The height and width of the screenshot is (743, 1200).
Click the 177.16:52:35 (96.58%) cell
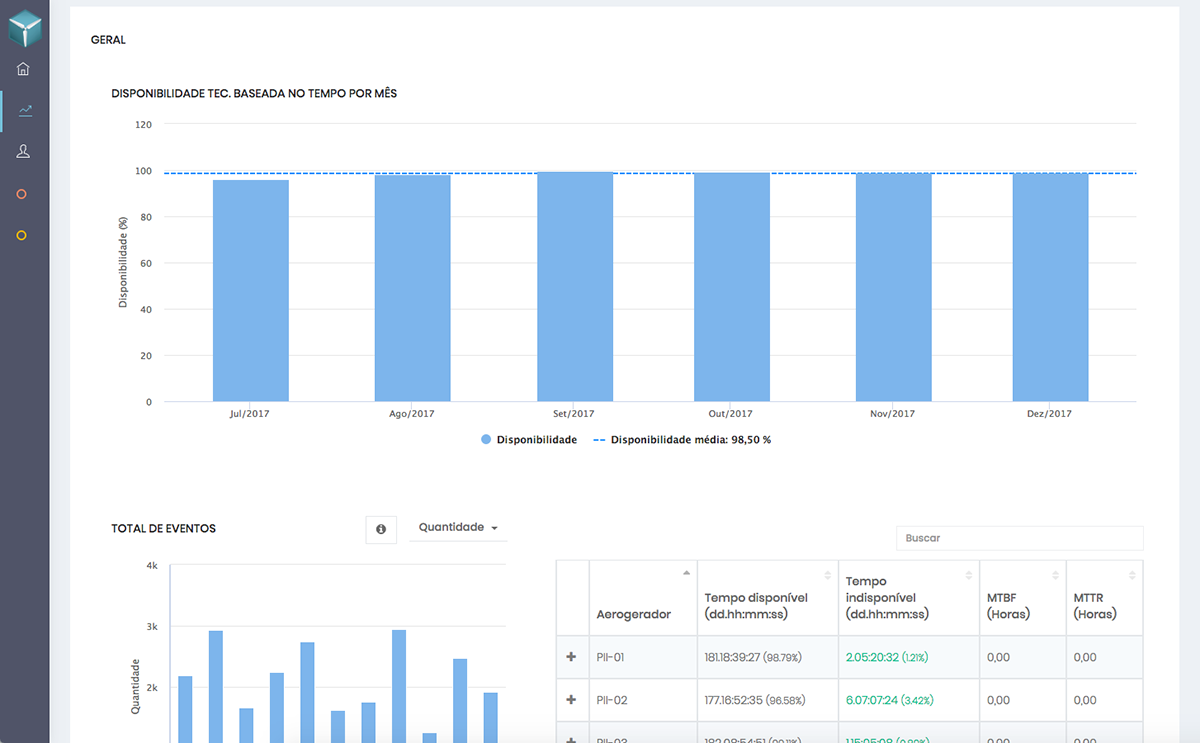pos(768,700)
